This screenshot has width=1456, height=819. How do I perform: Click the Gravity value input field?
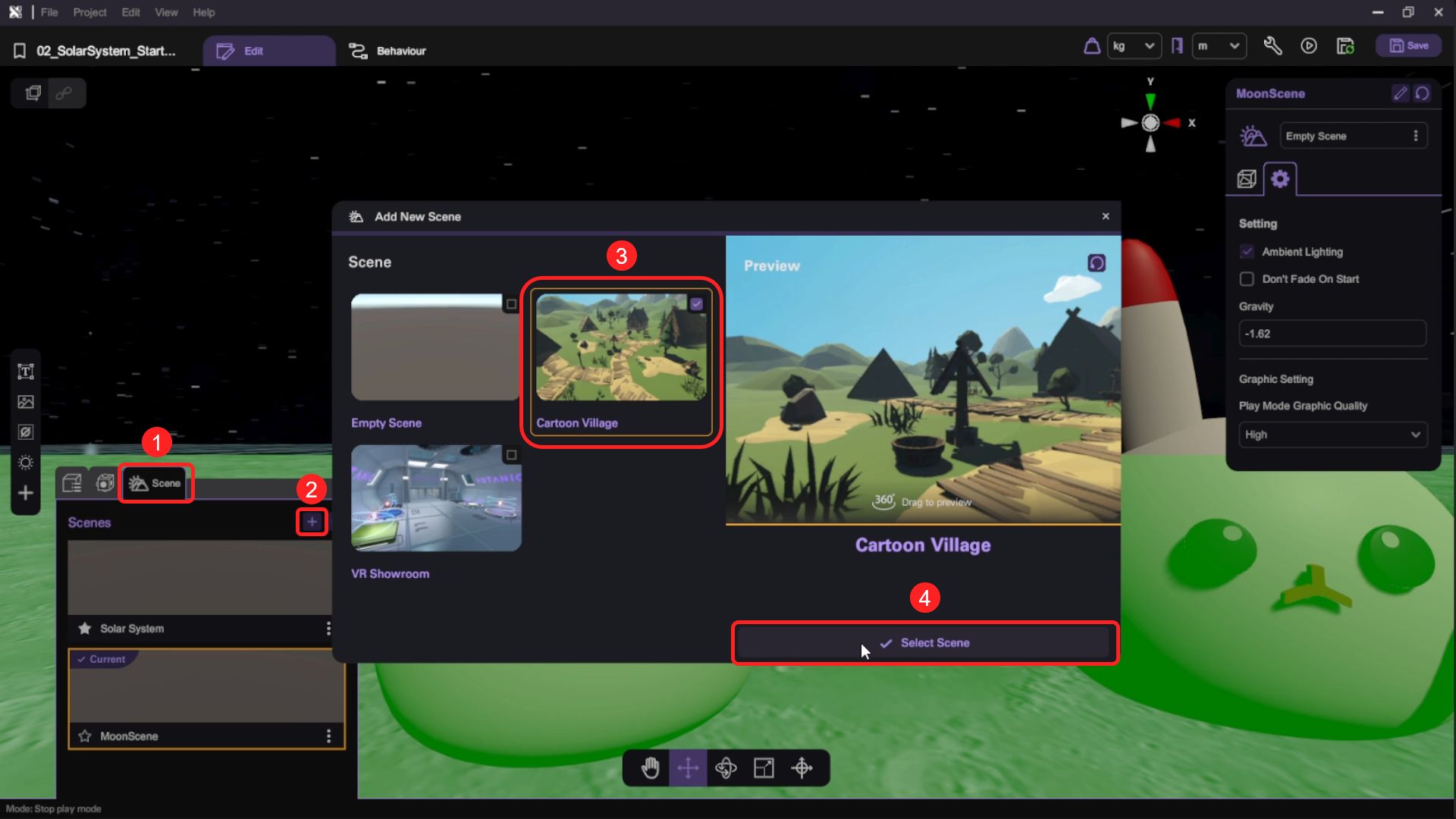click(x=1332, y=334)
